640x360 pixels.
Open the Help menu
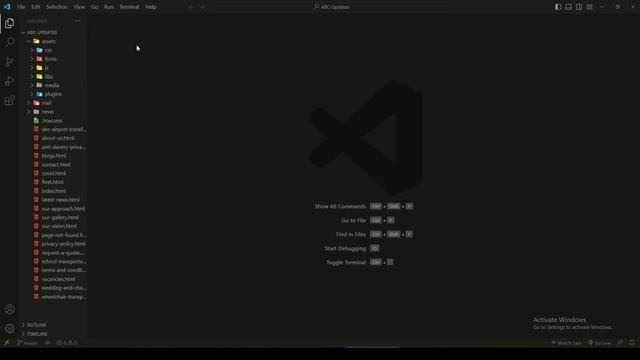point(151,7)
